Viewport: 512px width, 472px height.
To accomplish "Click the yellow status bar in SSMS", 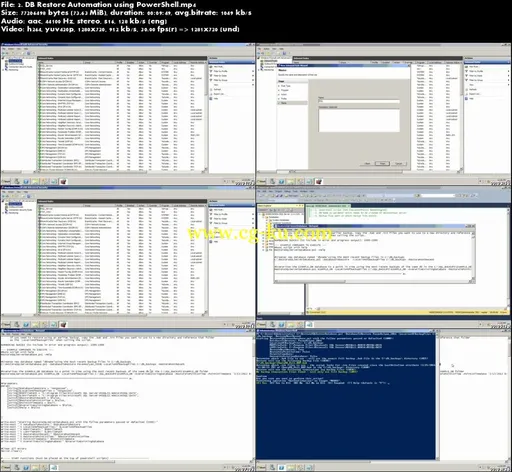I will [x=408, y=312].
